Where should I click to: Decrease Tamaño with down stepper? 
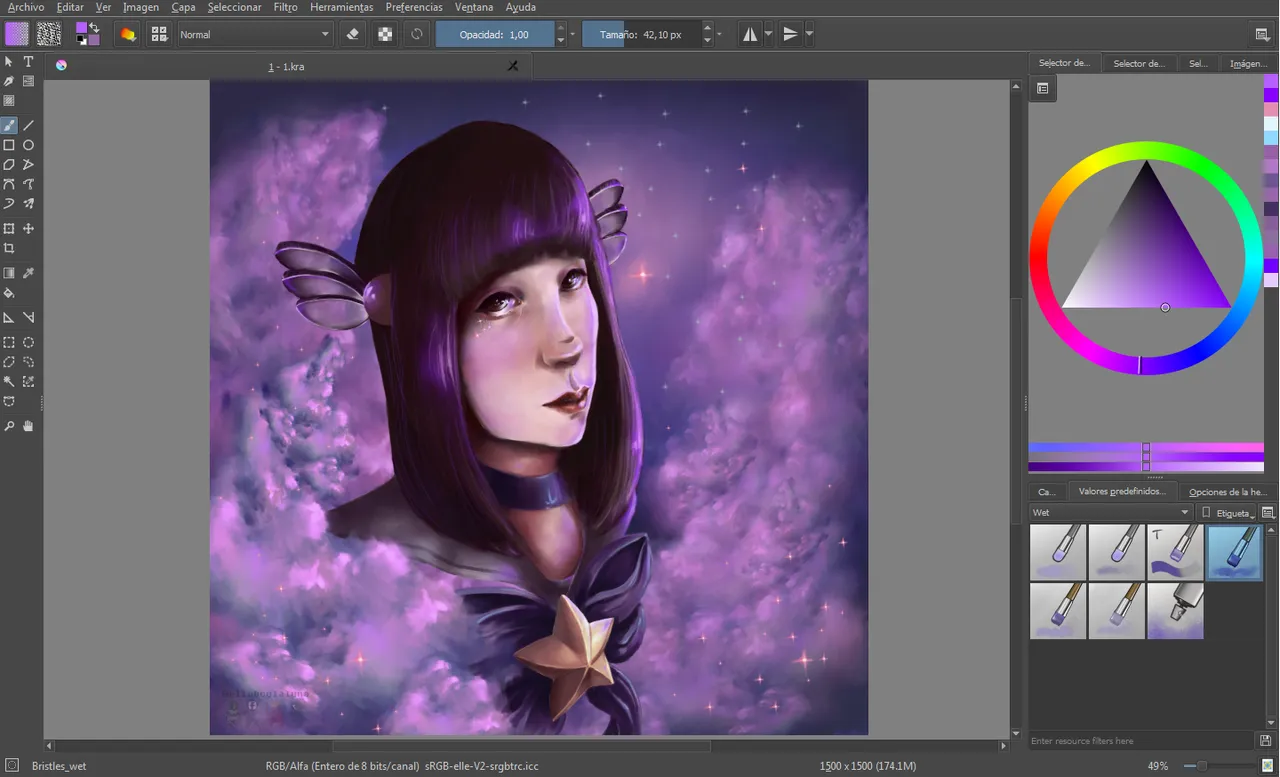(707, 40)
